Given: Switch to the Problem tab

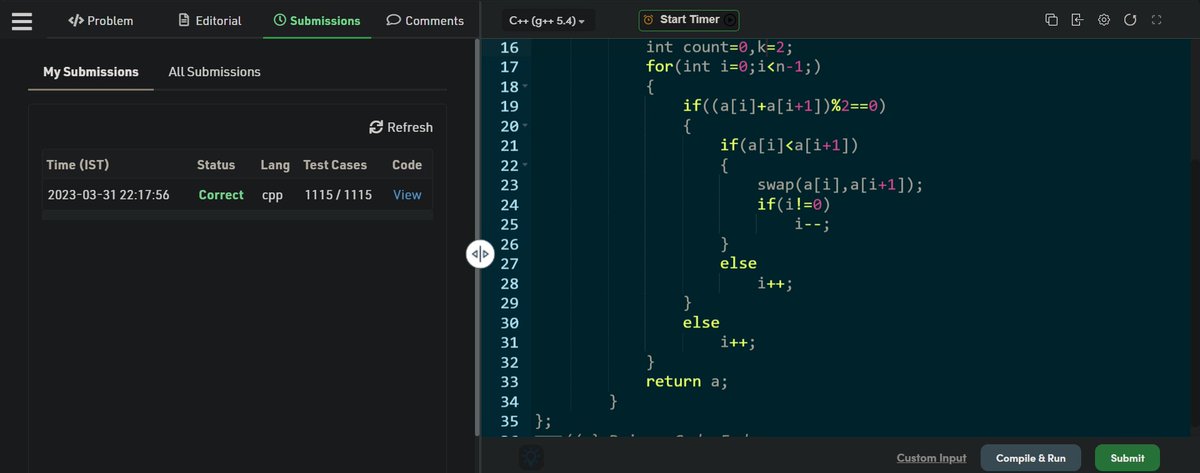Looking at the screenshot, I should pyautogui.click(x=100, y=20).
